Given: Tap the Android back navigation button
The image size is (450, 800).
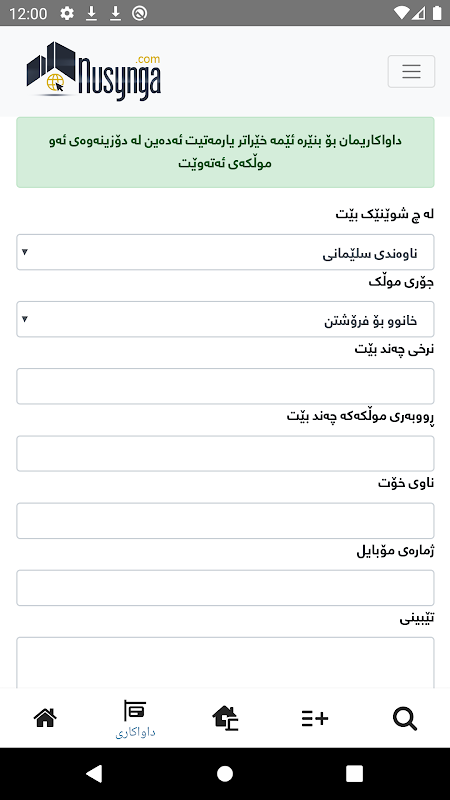Looking at the screenshot, I should (94, 773).
